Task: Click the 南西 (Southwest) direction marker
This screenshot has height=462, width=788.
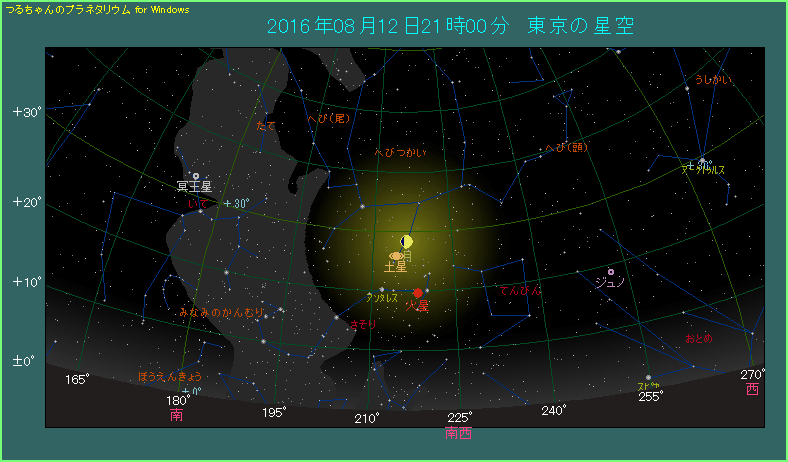Action: click(458, 433)
